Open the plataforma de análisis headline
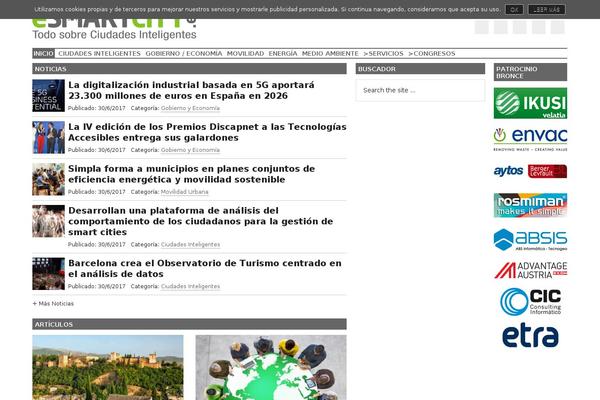The image size is (600, 400). pos(201,221)
